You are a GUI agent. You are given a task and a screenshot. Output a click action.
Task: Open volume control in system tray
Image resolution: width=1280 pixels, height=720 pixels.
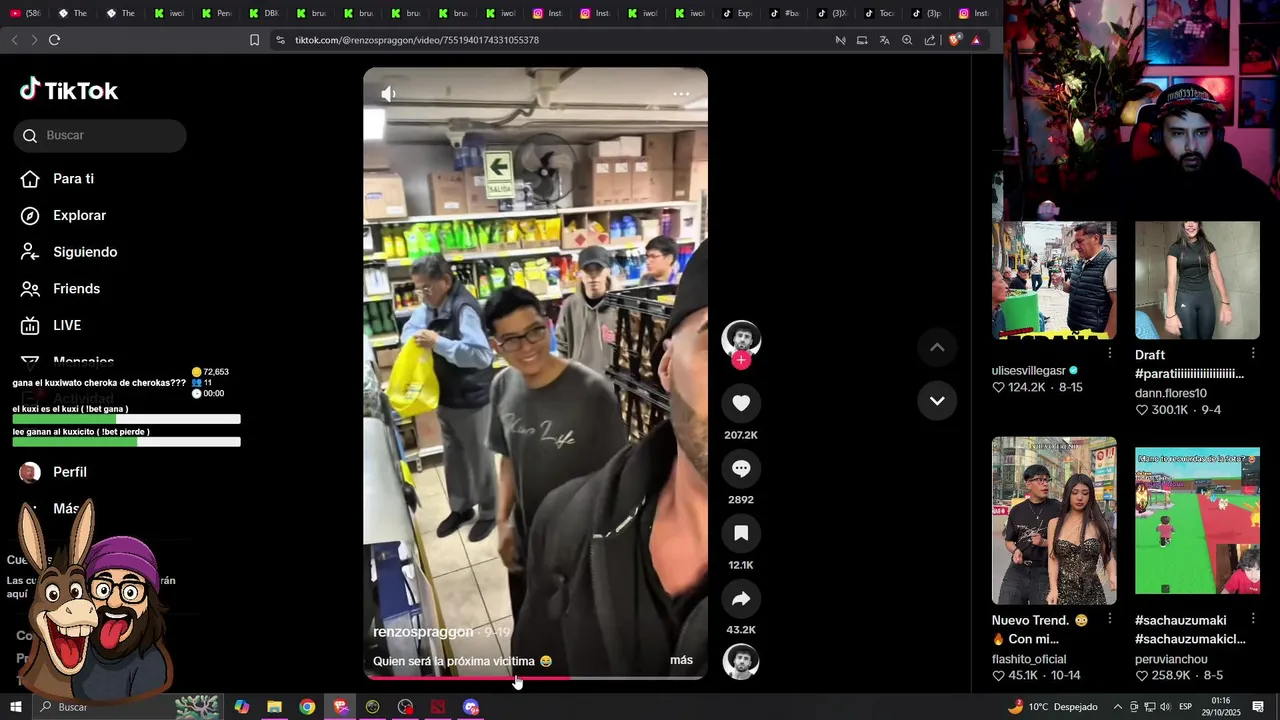(1165, 707)
